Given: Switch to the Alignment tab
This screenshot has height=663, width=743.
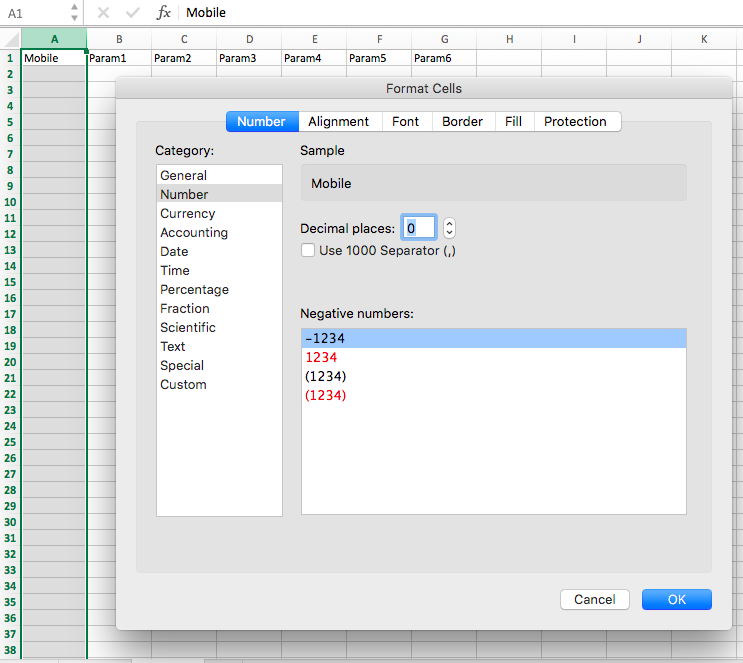Looking at the screenshot, I should [338, 121].
